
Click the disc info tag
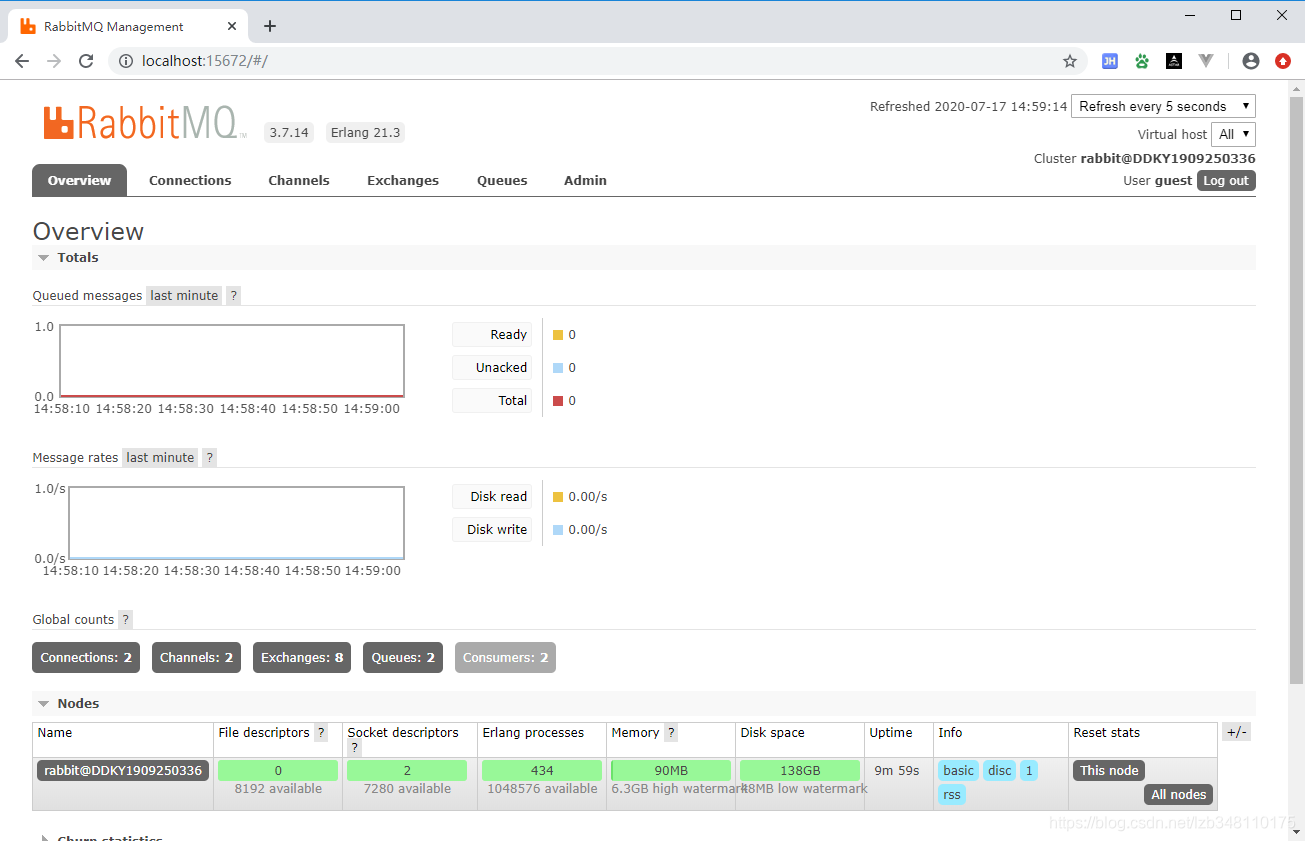[x=1000, y=771]
